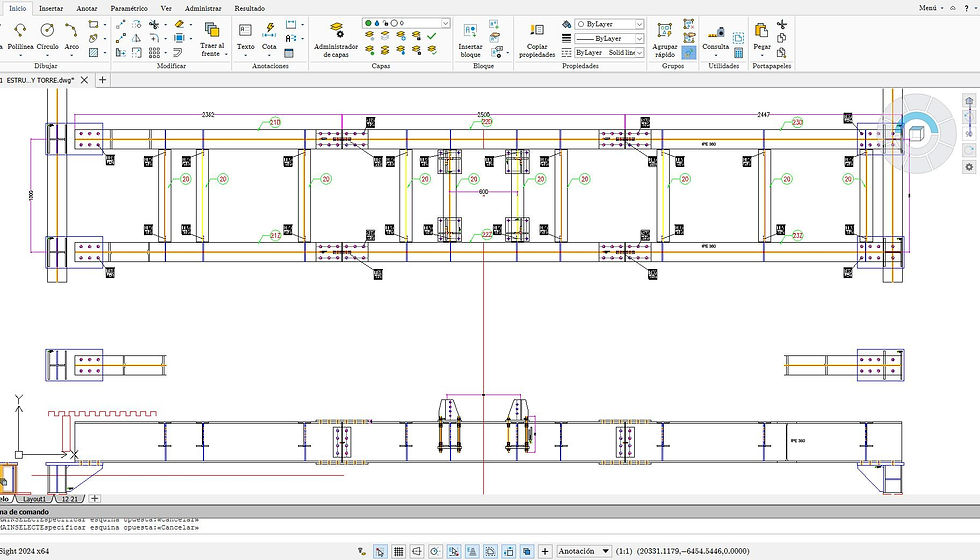Click the array pattern icon in Modificar

tap(154, 52)
